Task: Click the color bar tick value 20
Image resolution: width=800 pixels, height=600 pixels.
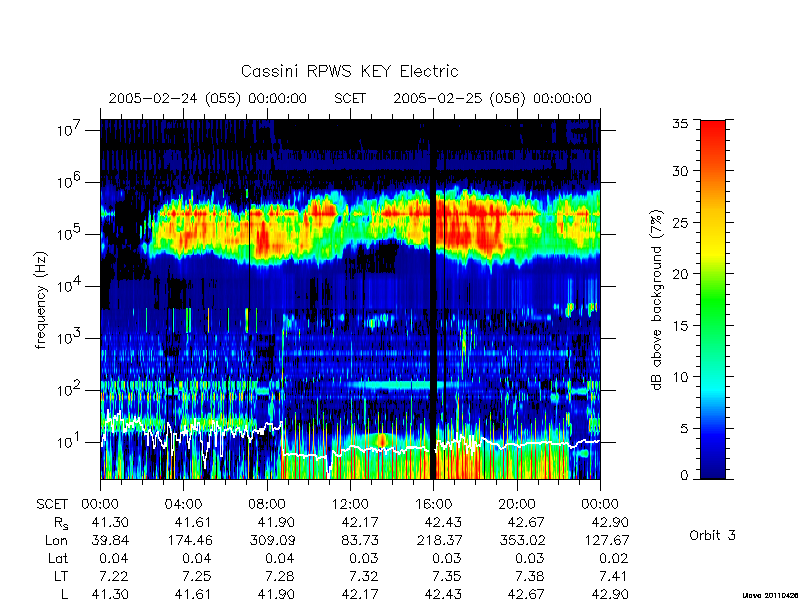Action: tap(681, 273)
